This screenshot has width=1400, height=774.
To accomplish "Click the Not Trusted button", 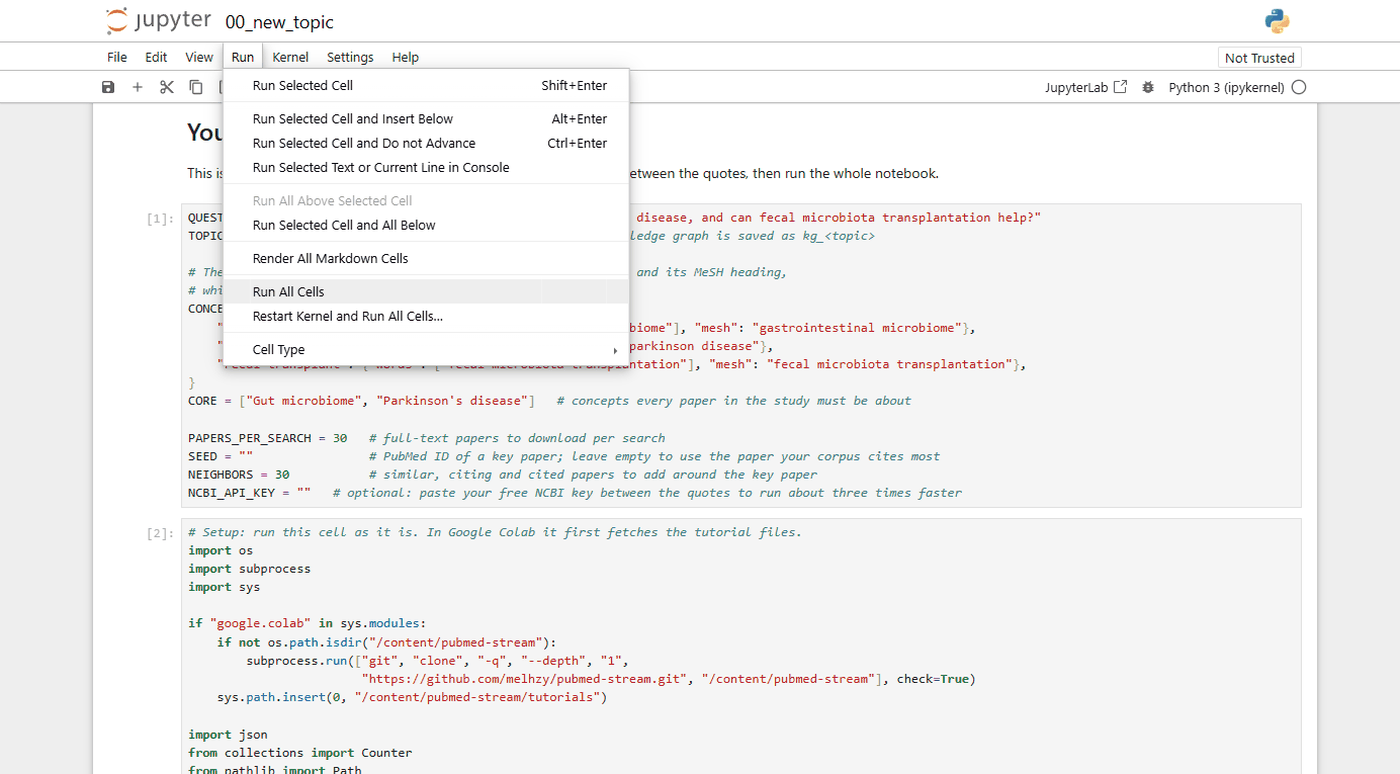I will (1260, 58).
